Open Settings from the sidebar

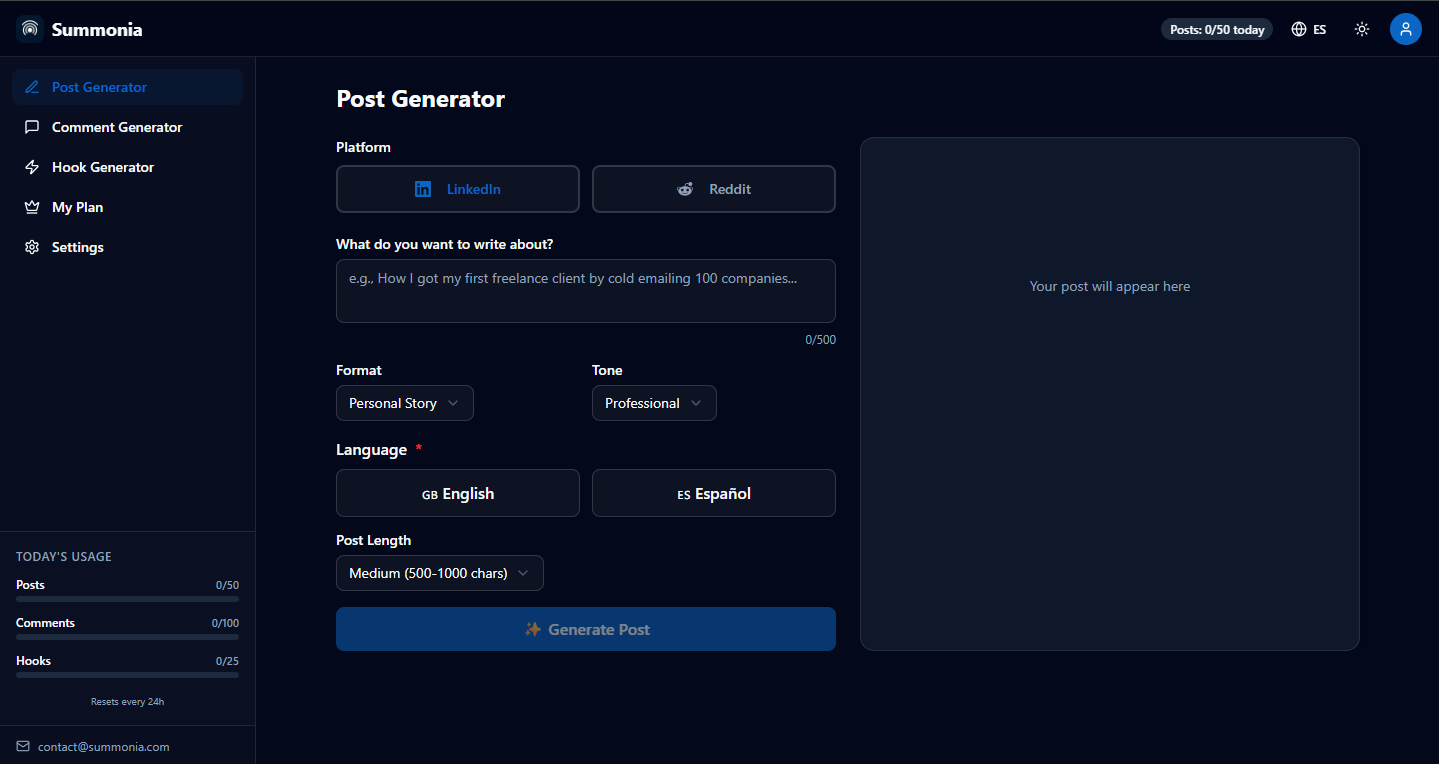128,247
